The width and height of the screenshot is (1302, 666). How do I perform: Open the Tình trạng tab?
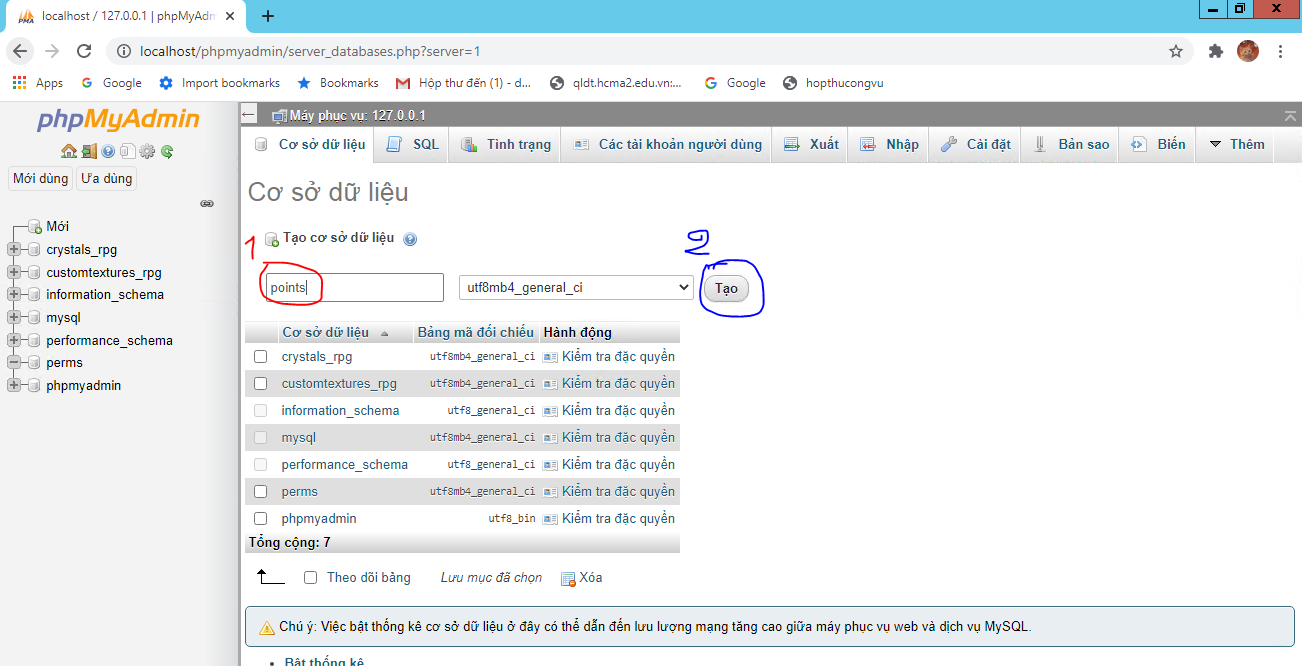(x=505, y=144)
